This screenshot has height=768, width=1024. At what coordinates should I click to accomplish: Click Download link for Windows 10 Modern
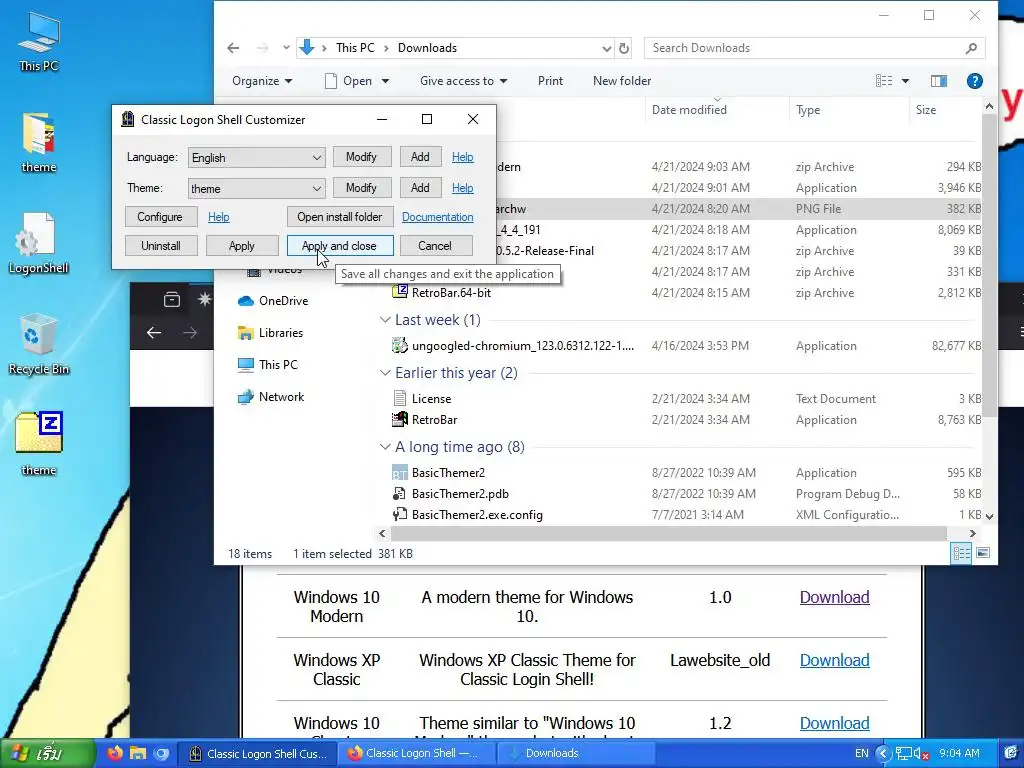pos(834,597)
